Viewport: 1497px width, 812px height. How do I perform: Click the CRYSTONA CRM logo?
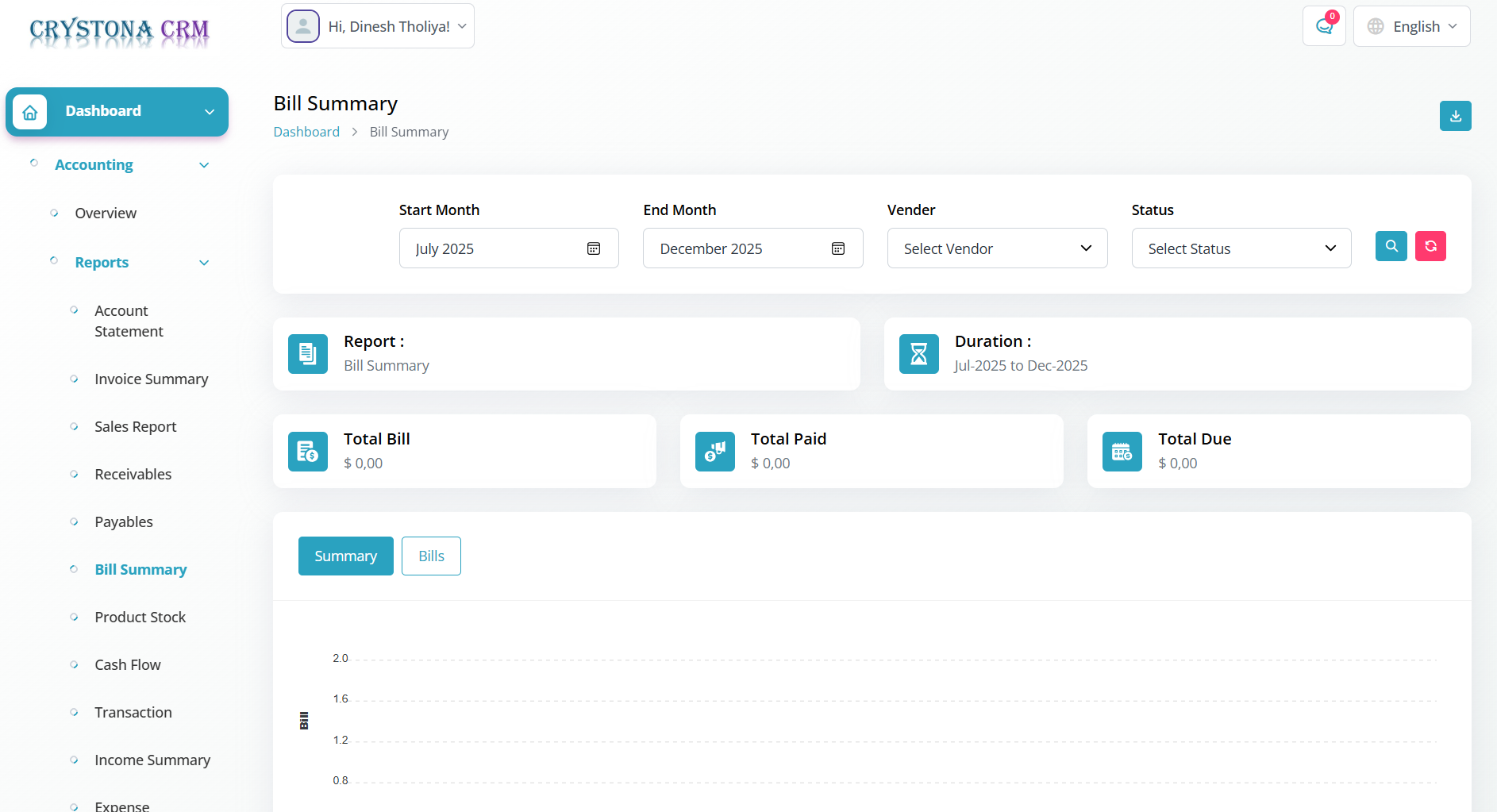pyautogui.click(x=119, y=30)
